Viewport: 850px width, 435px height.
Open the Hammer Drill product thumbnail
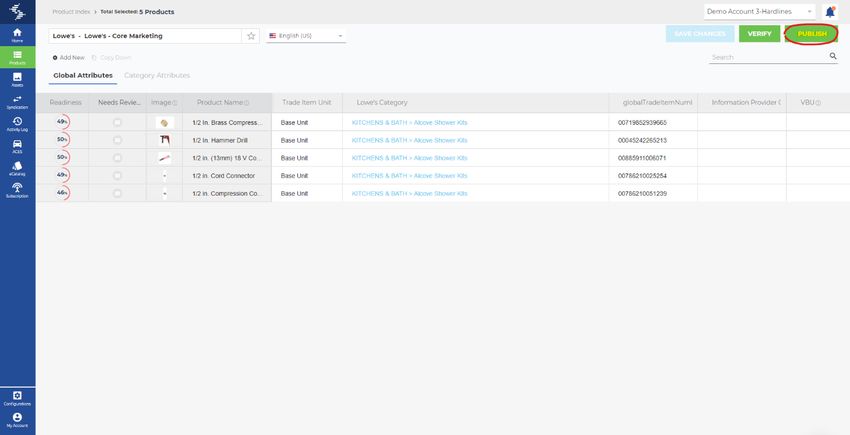[165, 140]
